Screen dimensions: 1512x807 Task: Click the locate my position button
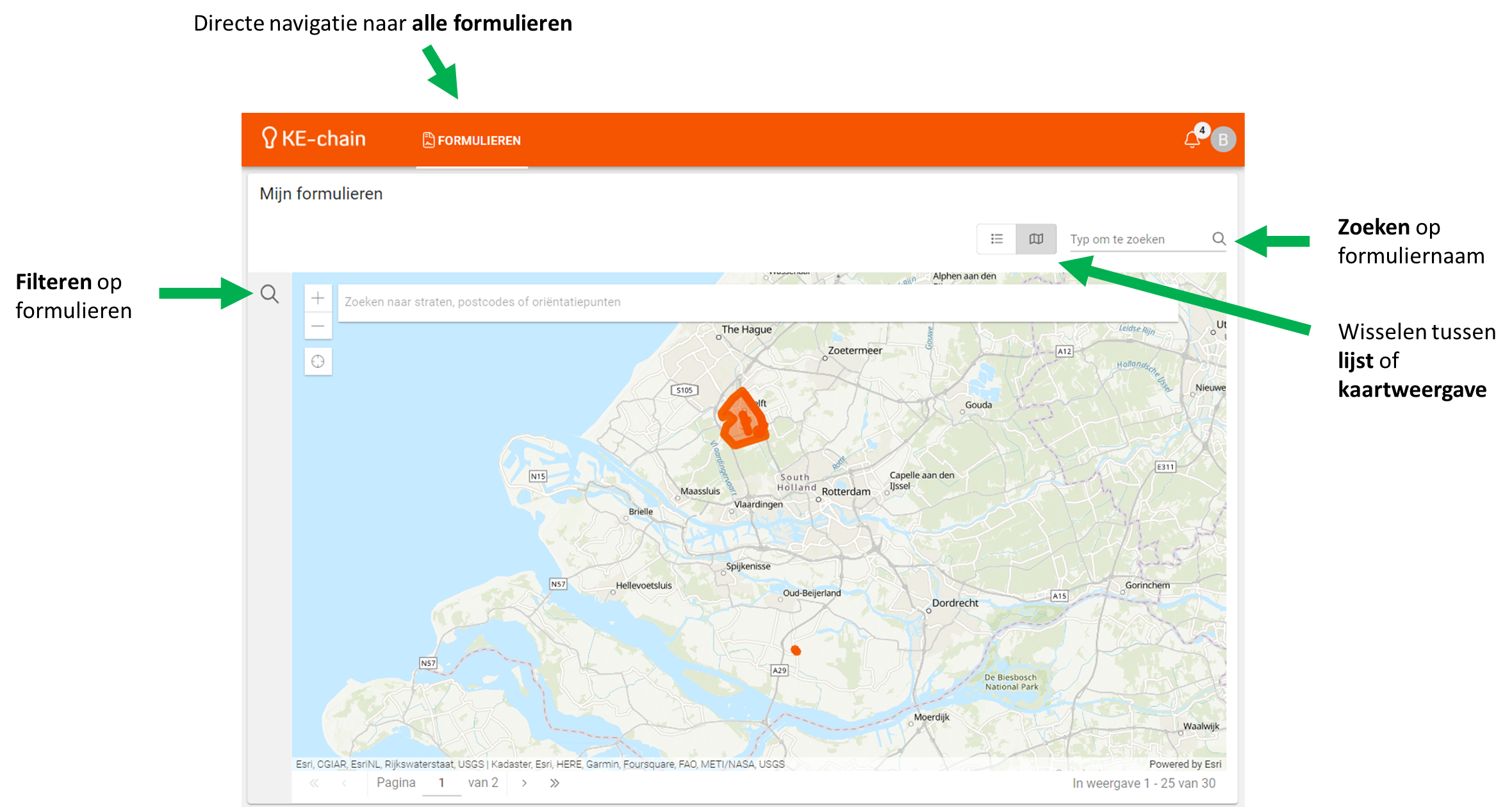pyautogui.click(x=318, y=362)
